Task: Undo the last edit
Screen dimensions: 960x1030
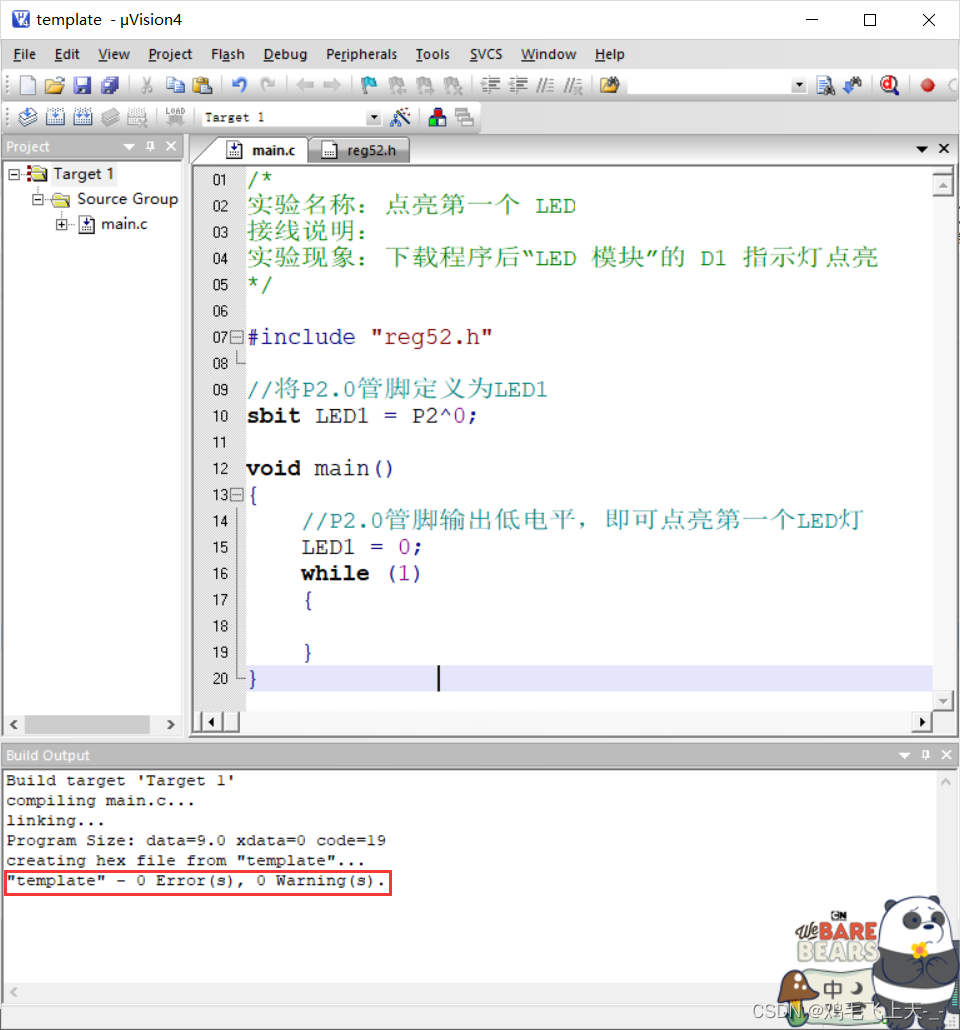Action: tap(239, 85)
